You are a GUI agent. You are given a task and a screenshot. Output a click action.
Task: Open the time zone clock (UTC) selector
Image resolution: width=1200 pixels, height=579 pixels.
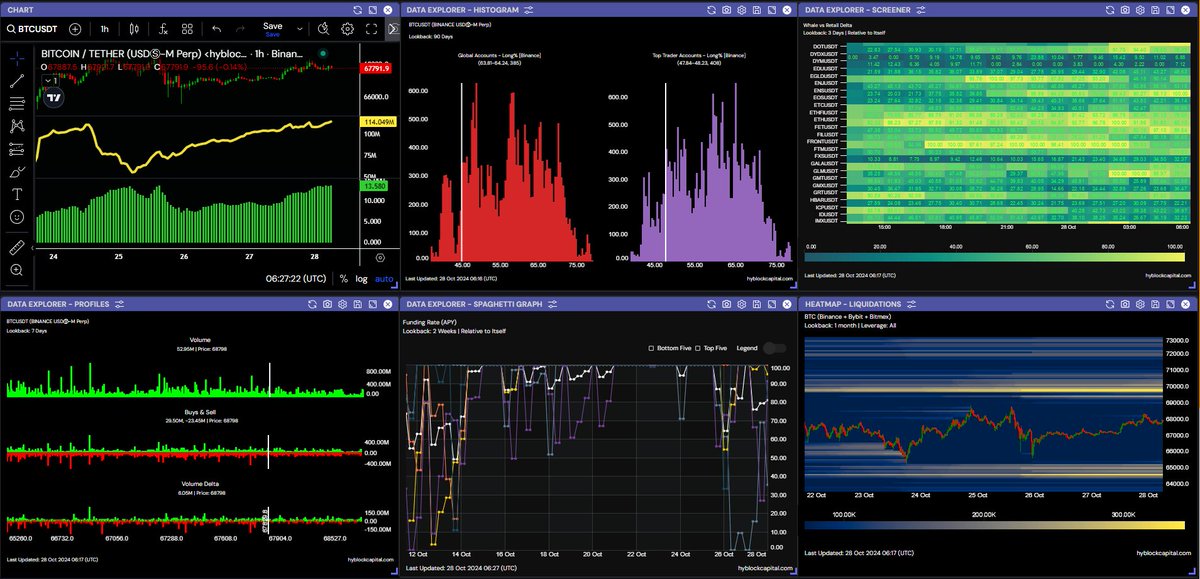coord(295,278)
